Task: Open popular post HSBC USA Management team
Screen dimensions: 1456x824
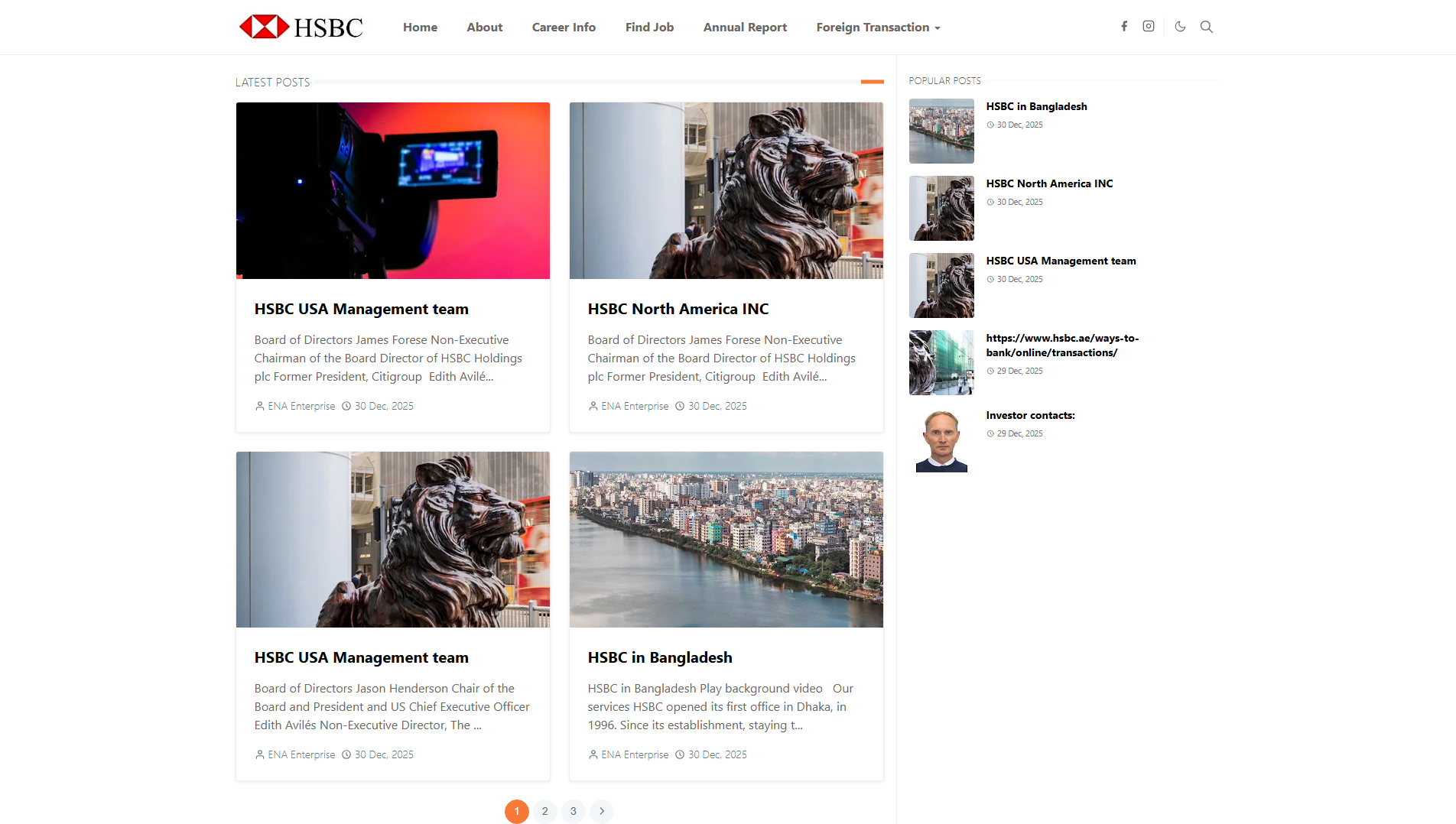Action: click(1061, 261)
